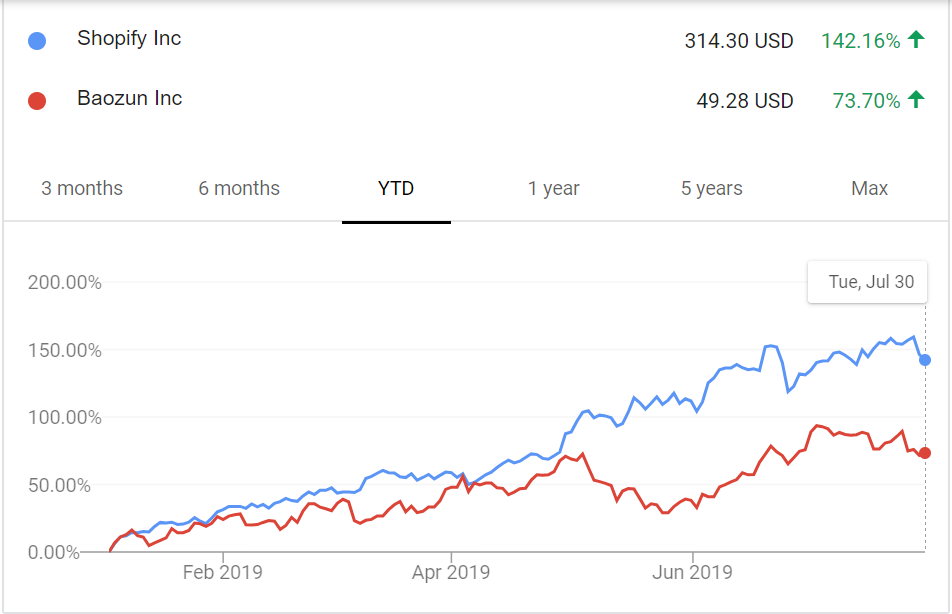
Task: Select the YTD tab
Action: pos(396,188)
